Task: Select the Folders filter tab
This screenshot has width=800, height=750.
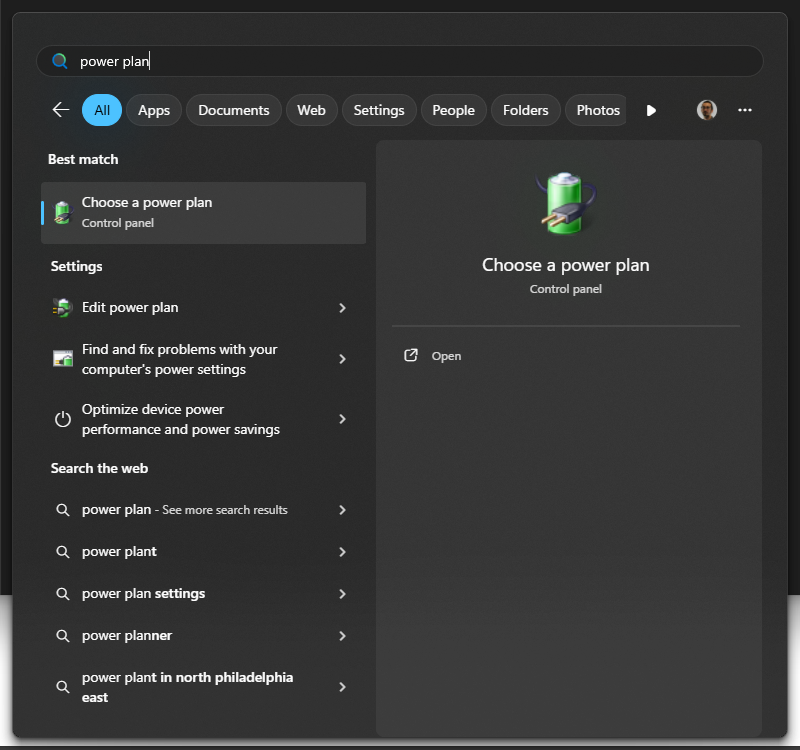Action: pyautogui.click(x=525, y=110)
